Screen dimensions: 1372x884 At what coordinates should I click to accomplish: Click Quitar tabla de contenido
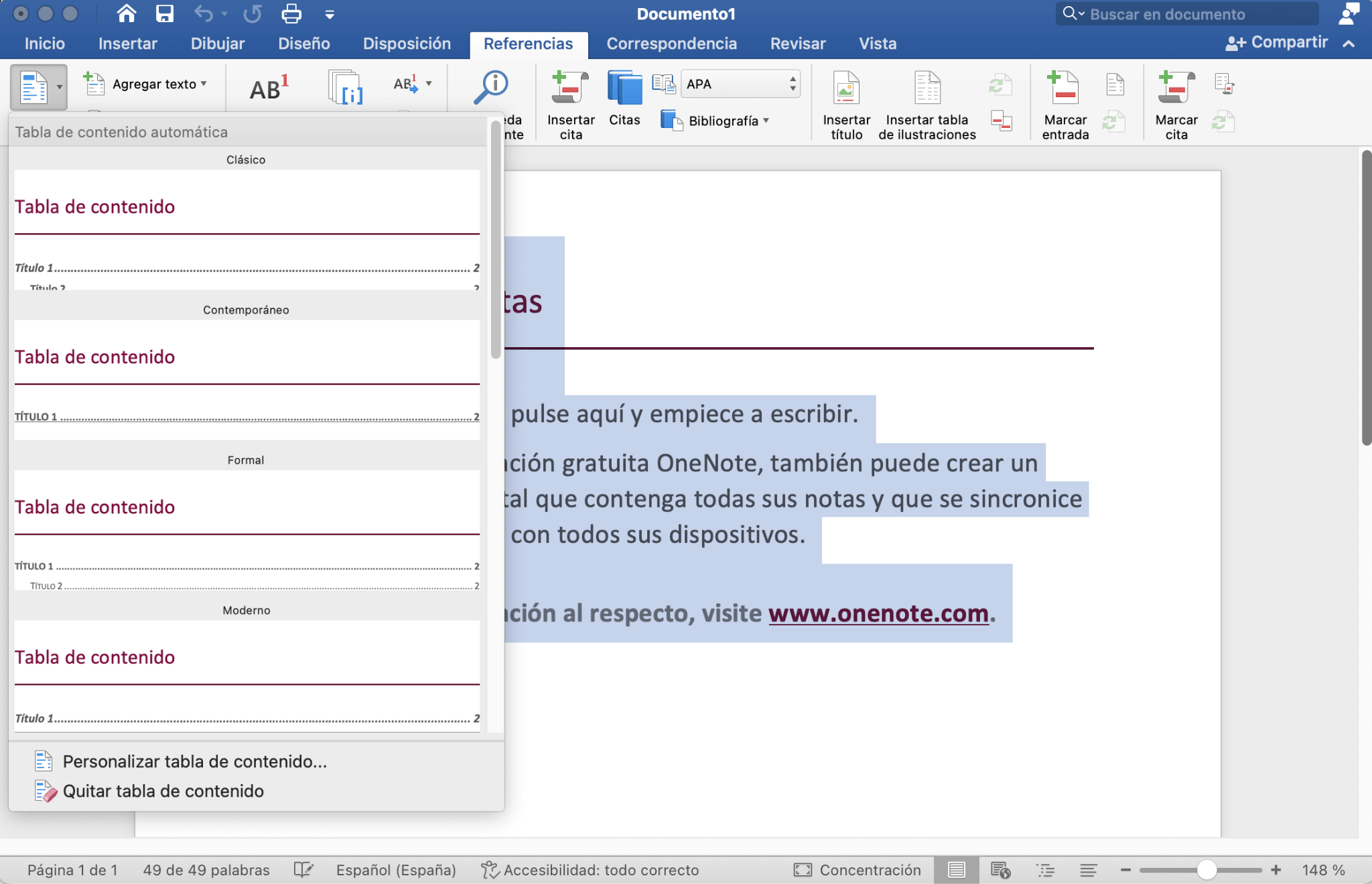coord(163,791)
